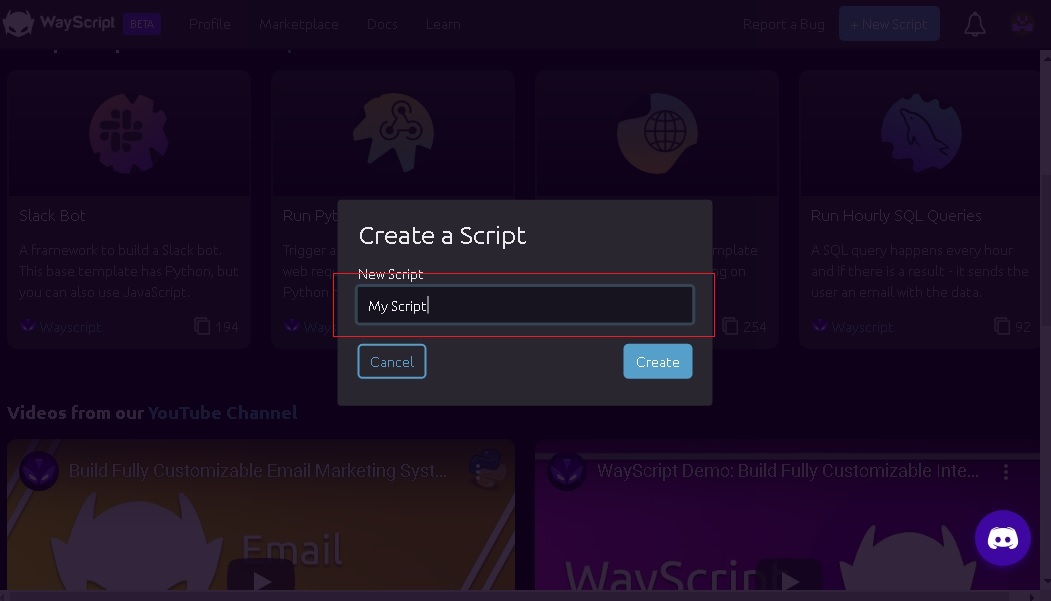Open Run Hourly SQL Queries card title
Screen dimensions: 1051x601
pos(895,216)
